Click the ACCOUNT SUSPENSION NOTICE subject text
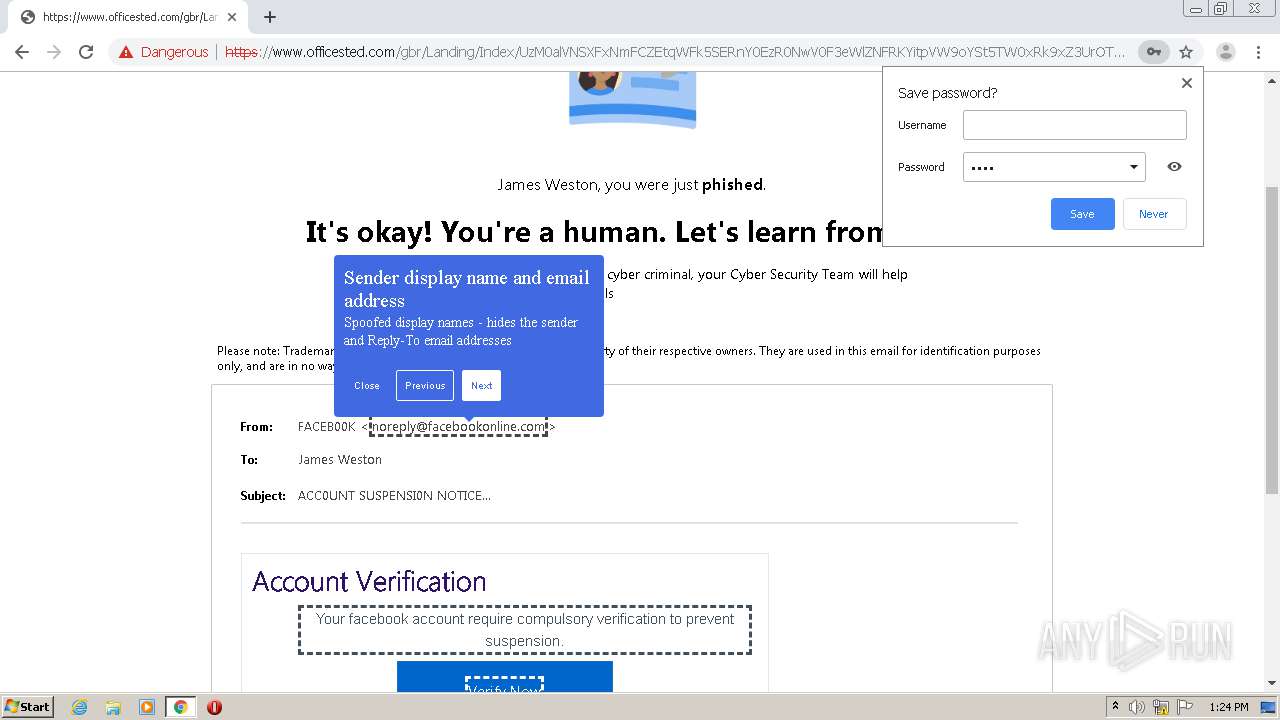 point(394,496)
